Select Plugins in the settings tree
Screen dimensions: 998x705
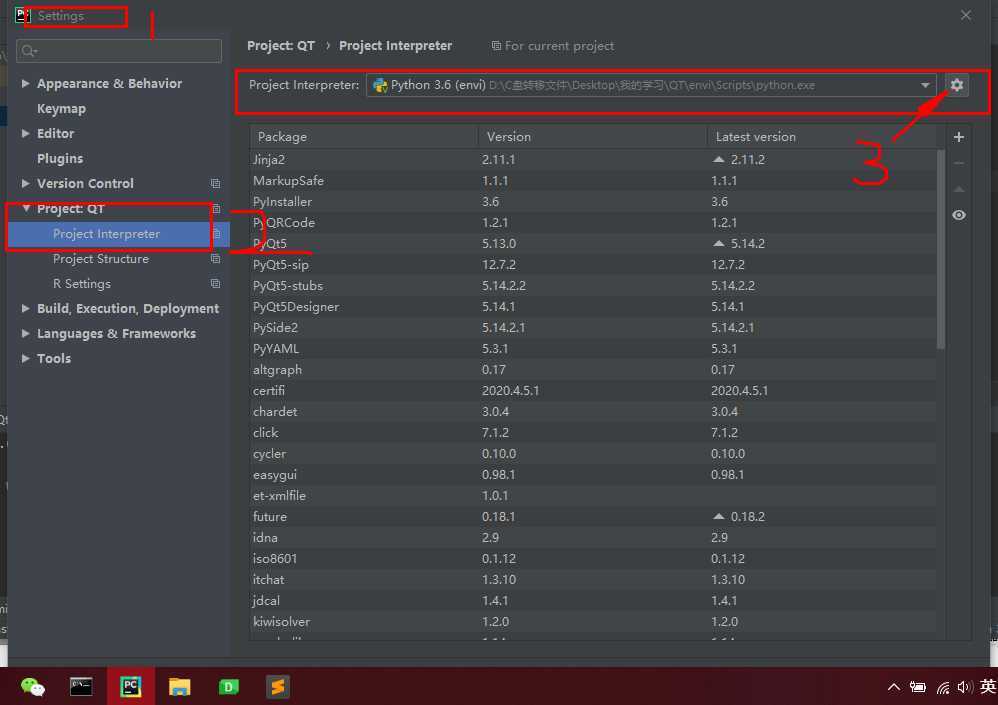[x=60, y=158]
